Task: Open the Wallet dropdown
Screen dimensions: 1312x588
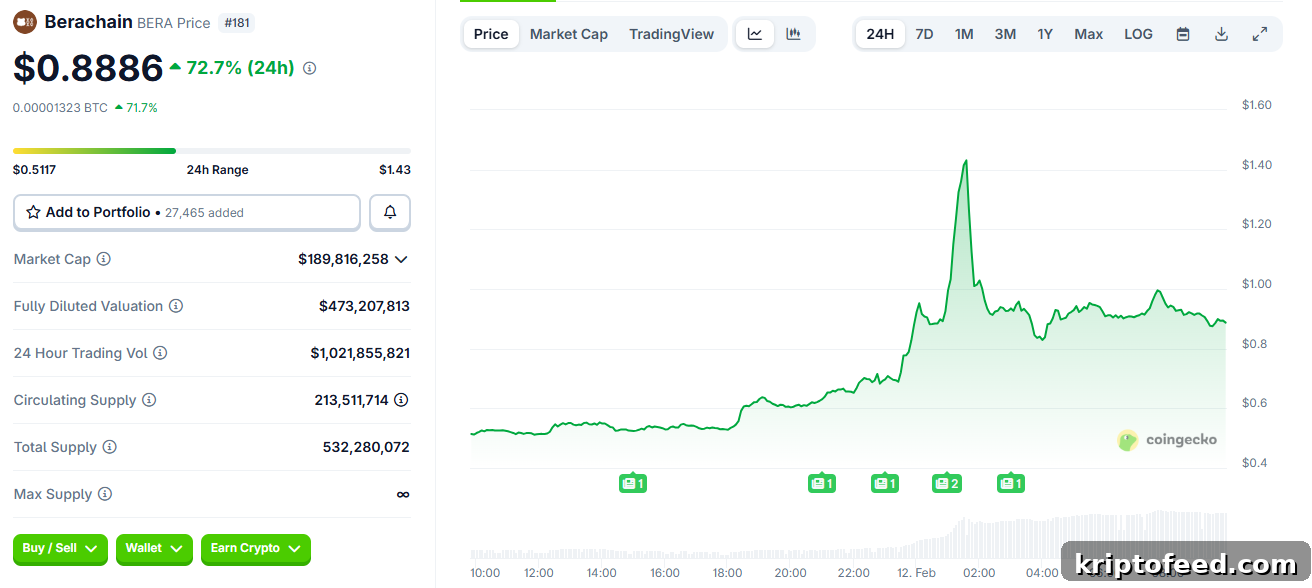Action: tap(154, 549)
